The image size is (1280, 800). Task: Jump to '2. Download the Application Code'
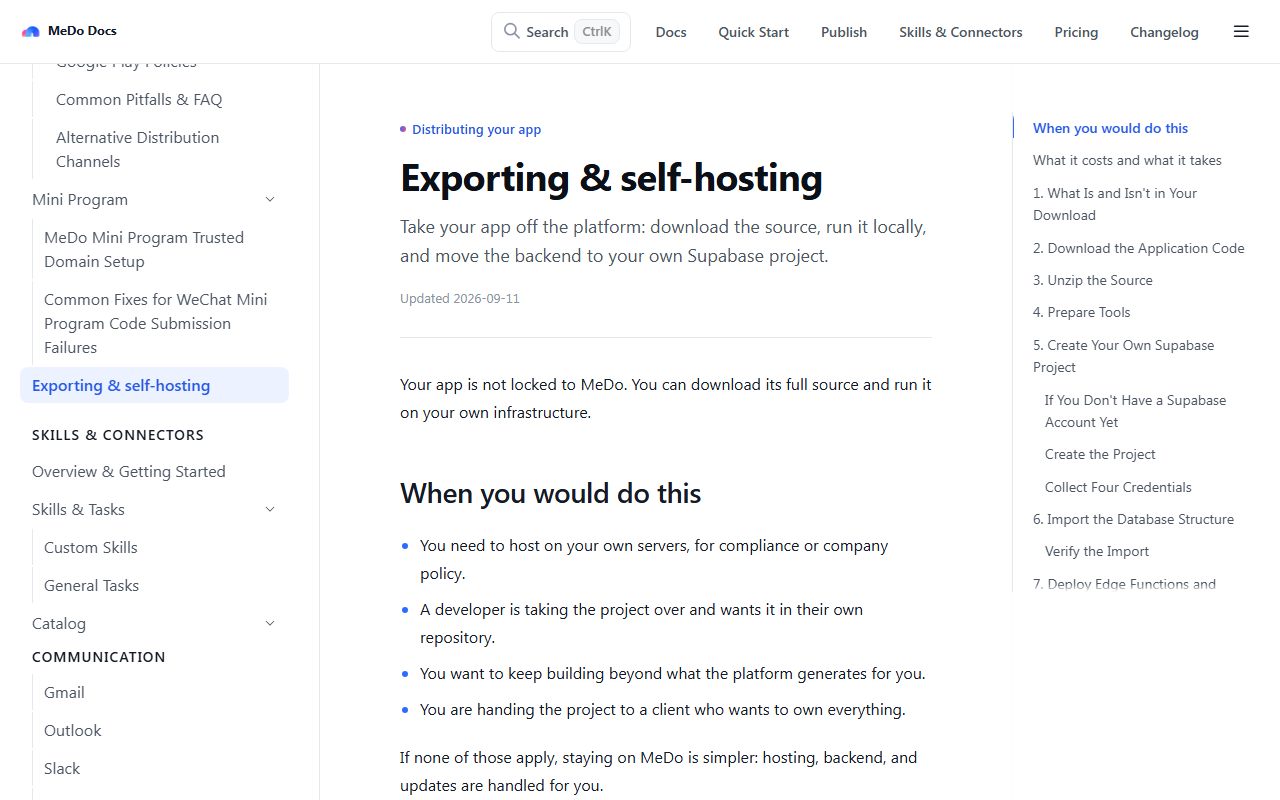(x=1139, y=248)
